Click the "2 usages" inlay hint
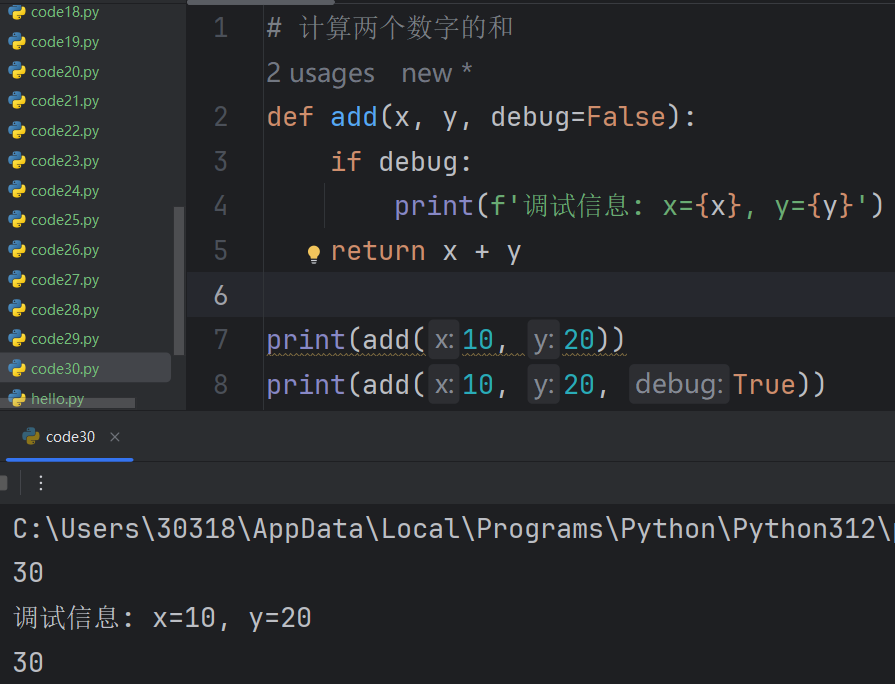895x684 pixels. coord(320,73)
